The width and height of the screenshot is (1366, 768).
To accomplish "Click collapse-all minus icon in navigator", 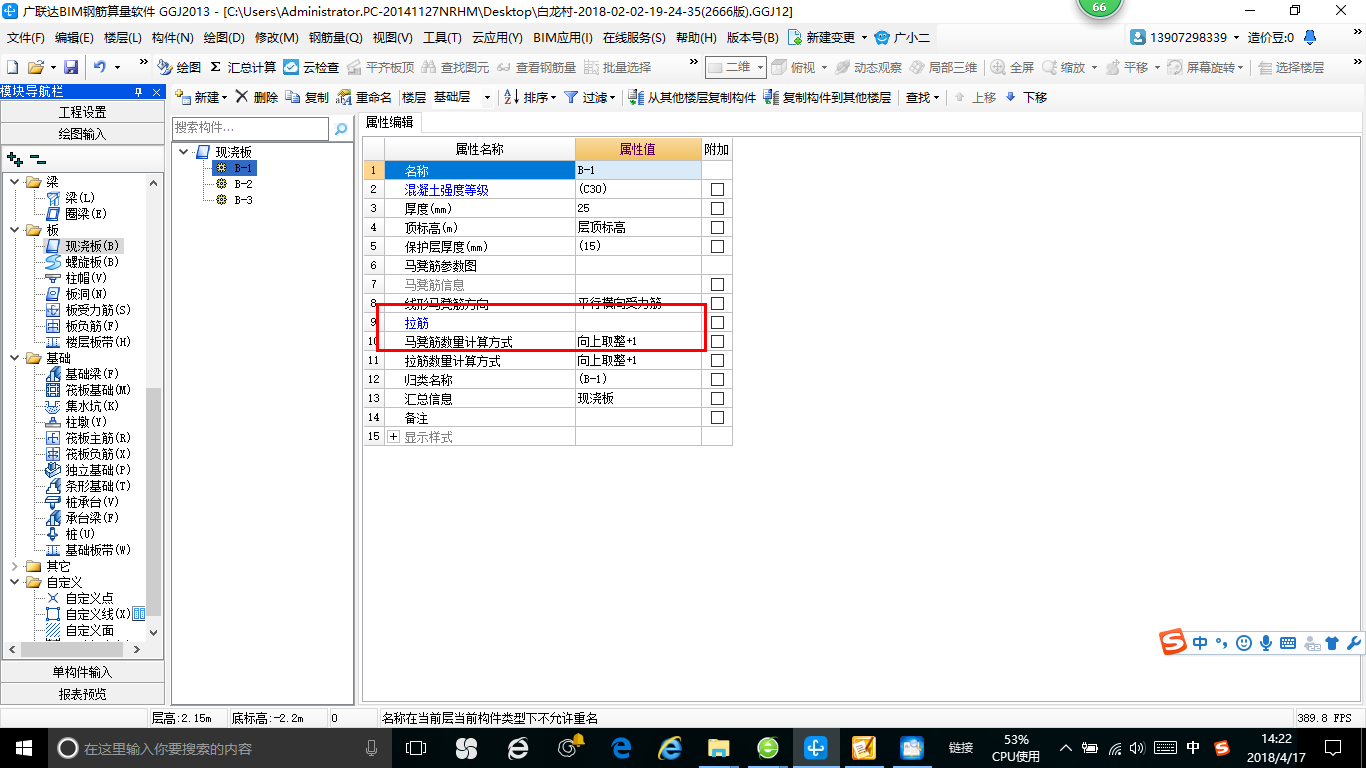I will [x=37, y=159].
